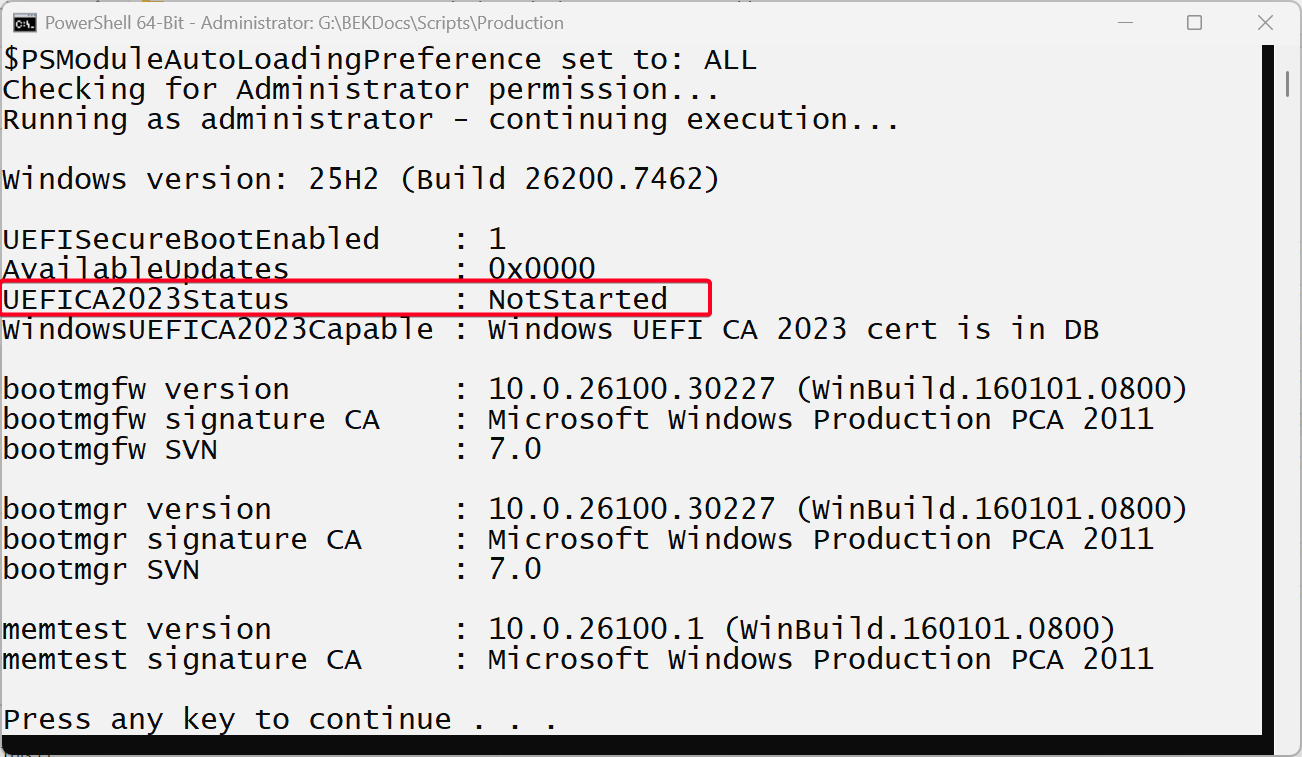Click the Press any key to continue prompt
Viewport: 1302px width, 757px height.
(x=279, y=719)
